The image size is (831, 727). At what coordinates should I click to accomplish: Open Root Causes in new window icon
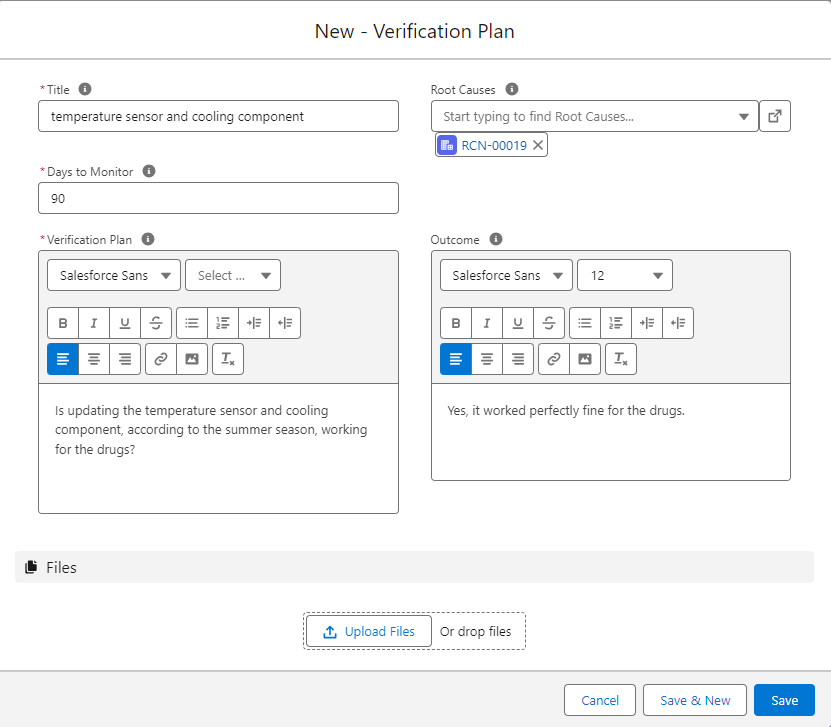[x=774, y=116]
